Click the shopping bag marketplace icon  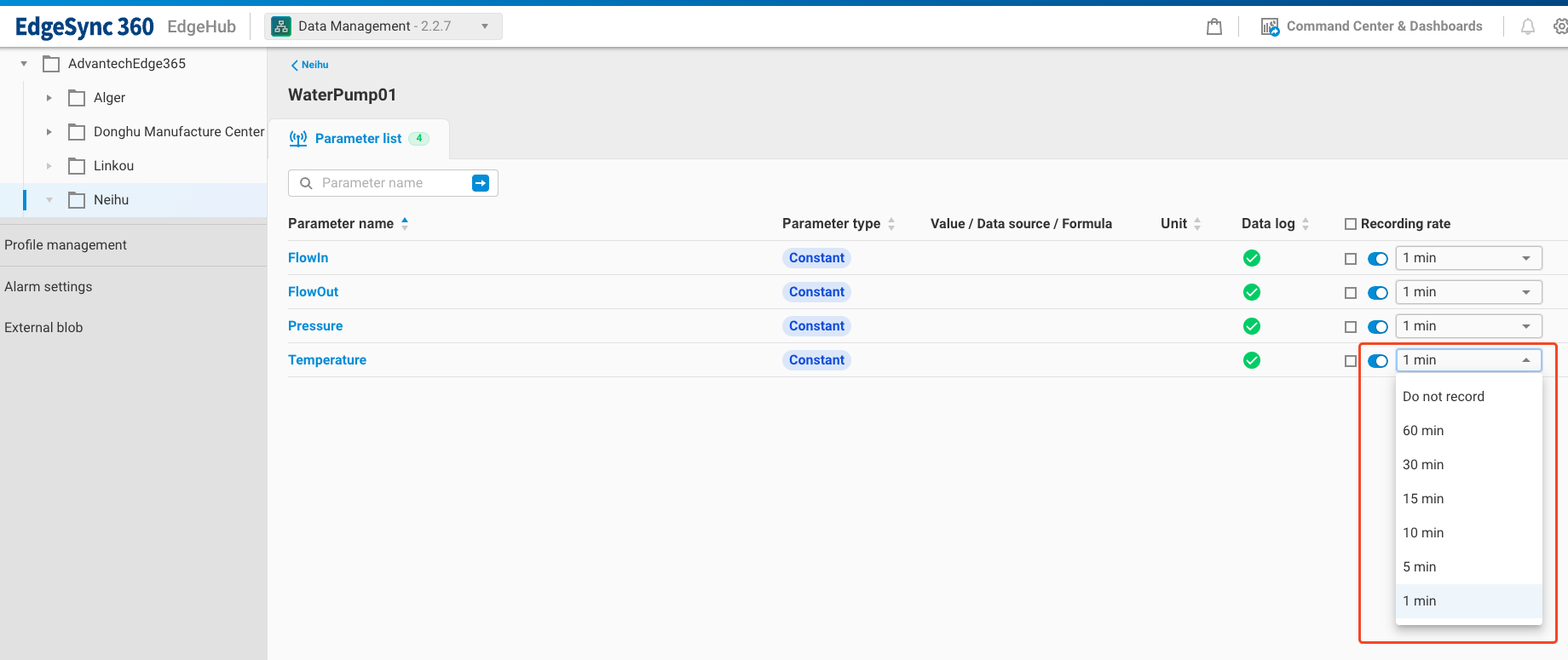[x=1214, y=26]
